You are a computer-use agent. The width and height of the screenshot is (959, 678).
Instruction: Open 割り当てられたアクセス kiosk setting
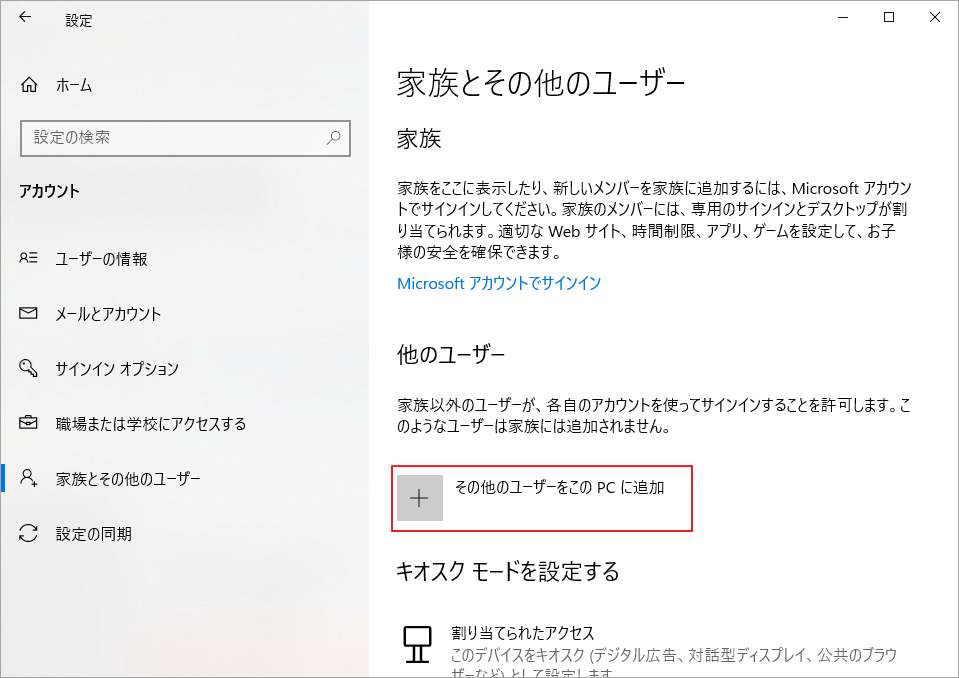648,649
